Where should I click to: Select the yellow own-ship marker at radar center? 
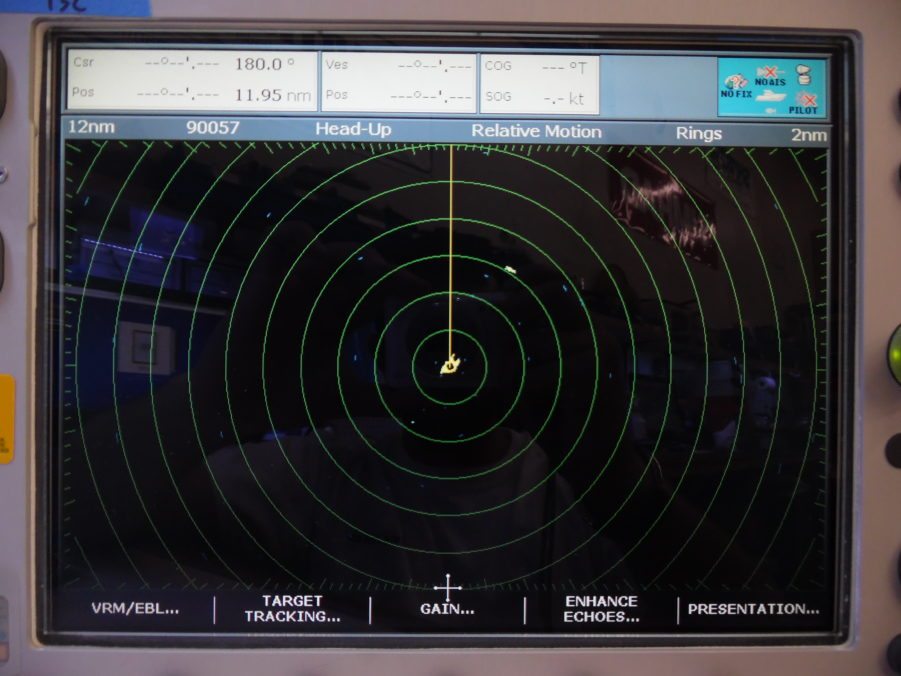pyautogui.click(x=450, y=364)
